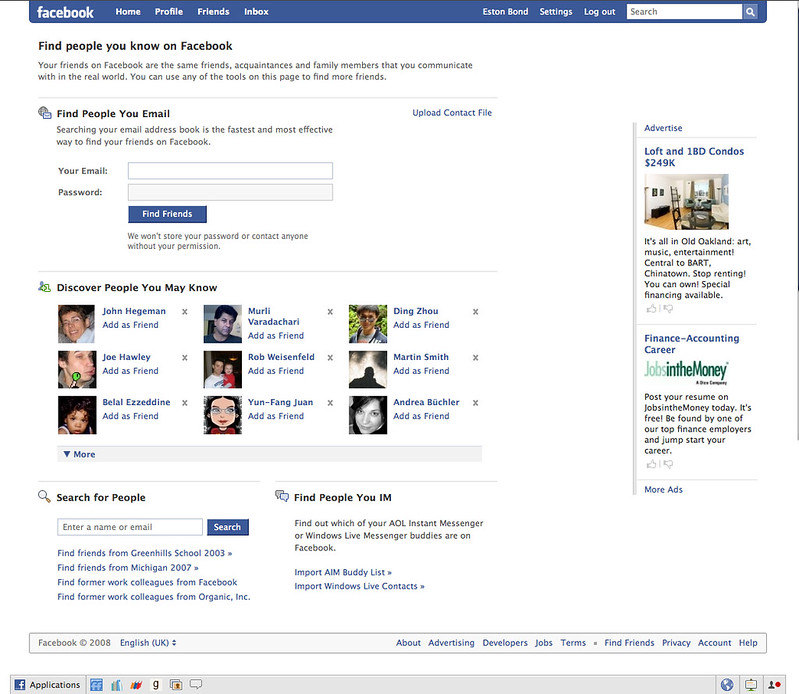Click the Enter a name or email field

130,527
